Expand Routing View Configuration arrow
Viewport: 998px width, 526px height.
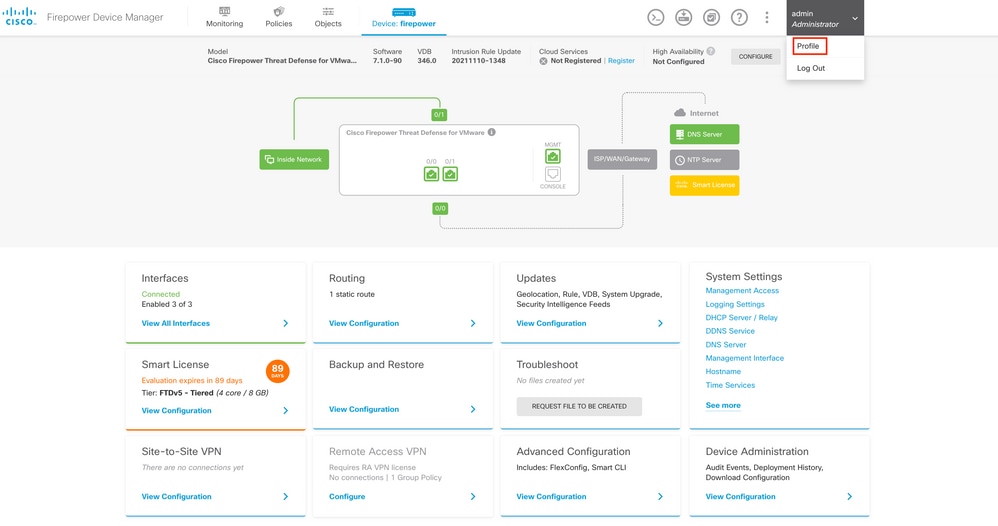point(473,324)
